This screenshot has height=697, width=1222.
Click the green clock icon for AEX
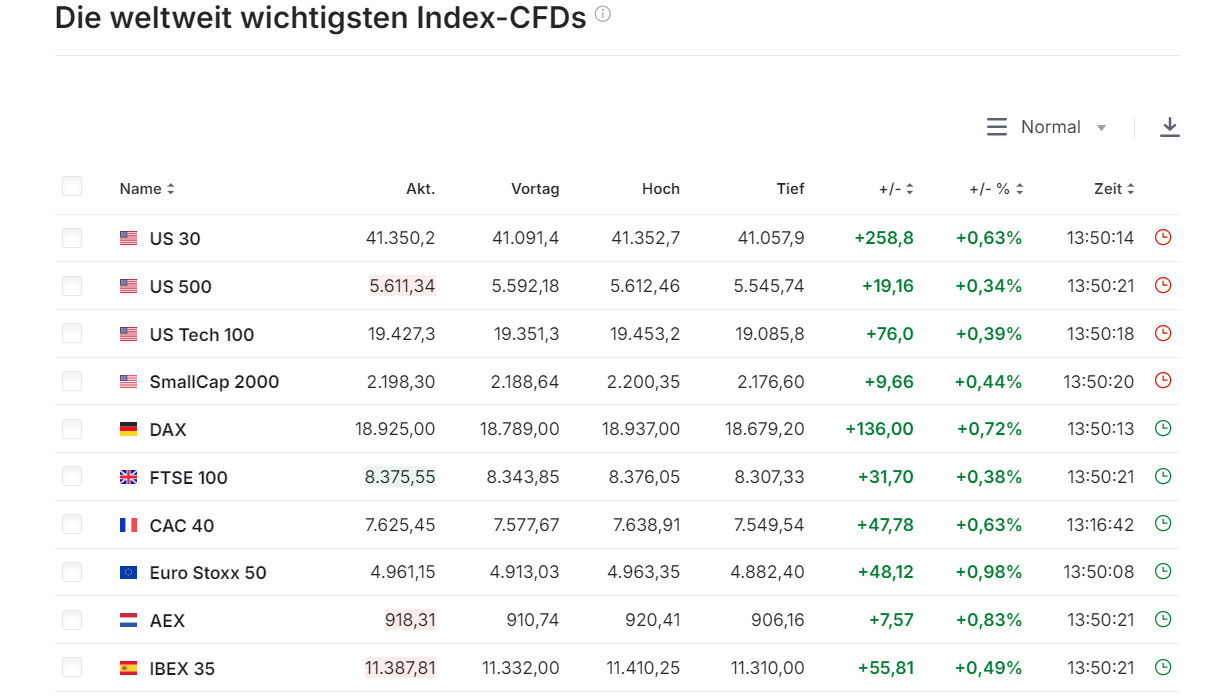click(x=1162, y=620)
